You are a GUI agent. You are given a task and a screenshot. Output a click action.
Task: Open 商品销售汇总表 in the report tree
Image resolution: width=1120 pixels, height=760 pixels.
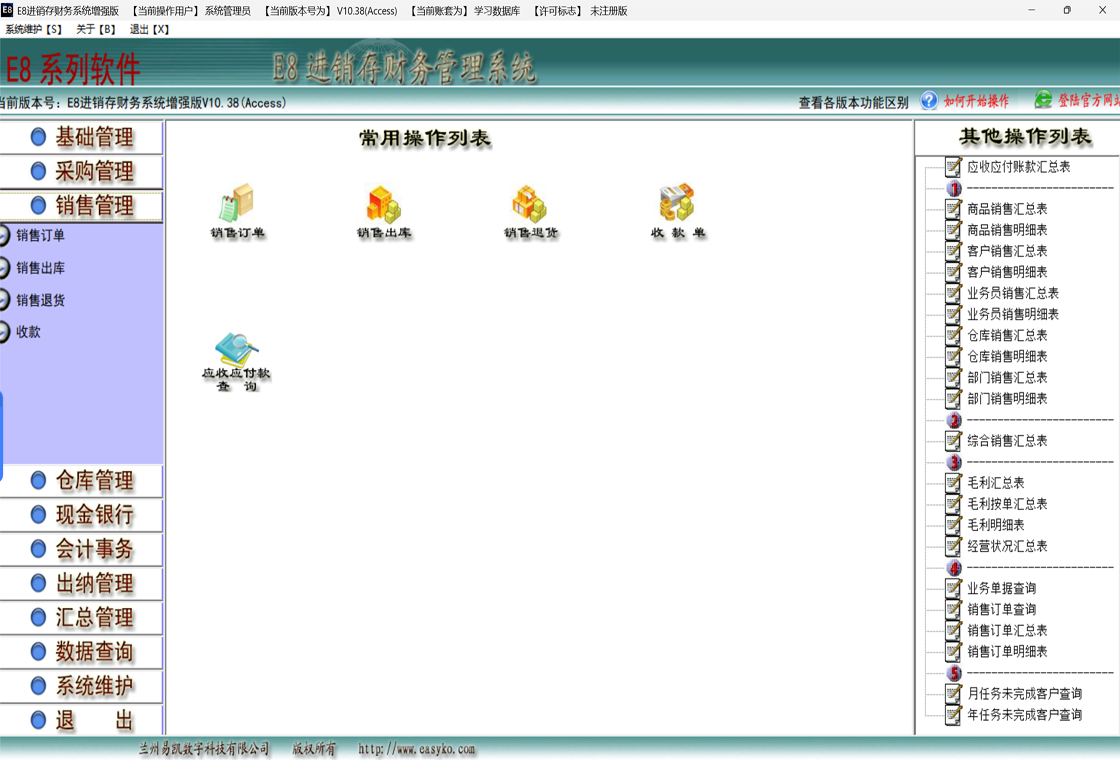tap(1006, 209)
